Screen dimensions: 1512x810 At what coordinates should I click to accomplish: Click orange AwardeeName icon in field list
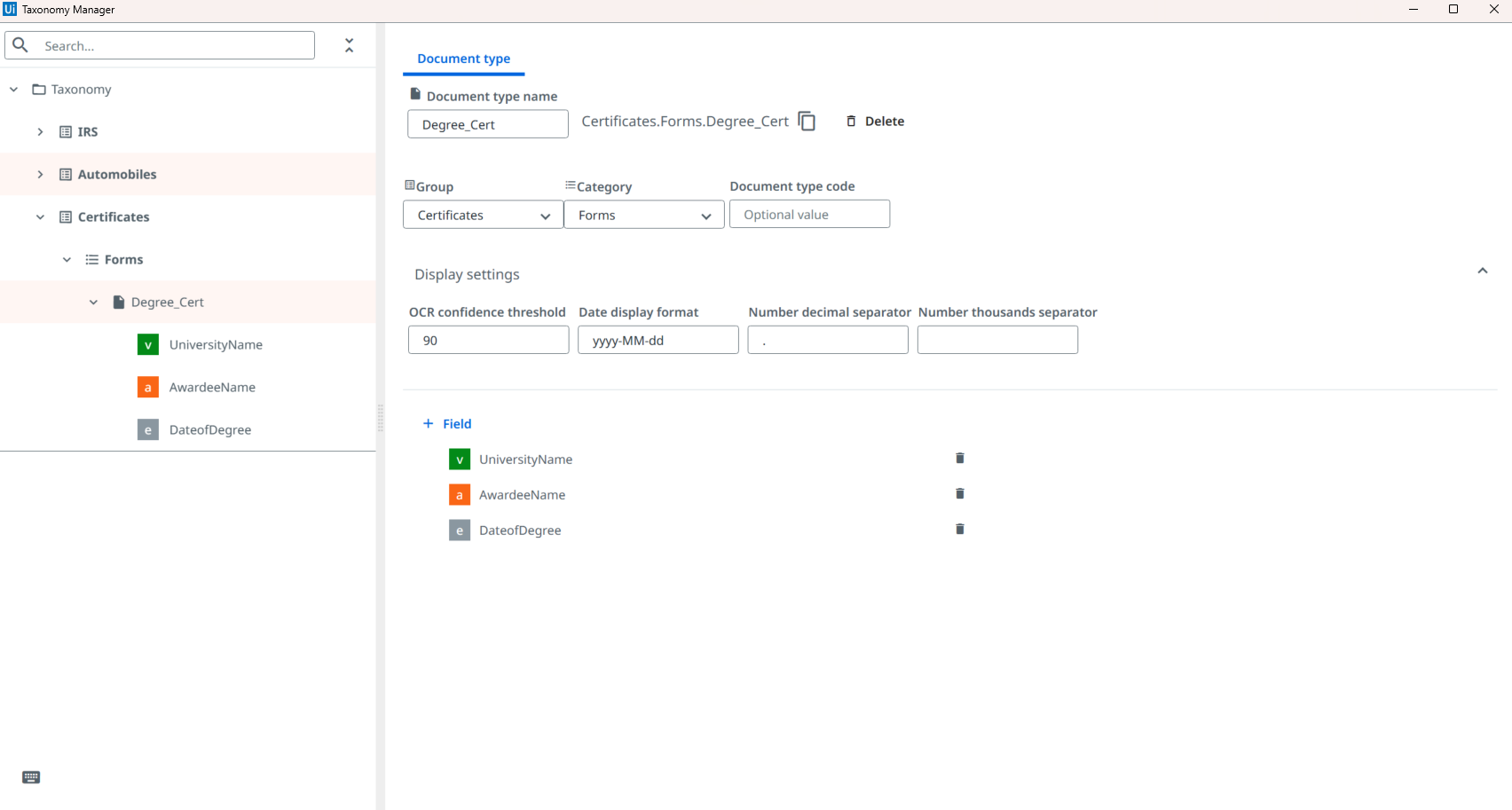click(x=460, y=495)
